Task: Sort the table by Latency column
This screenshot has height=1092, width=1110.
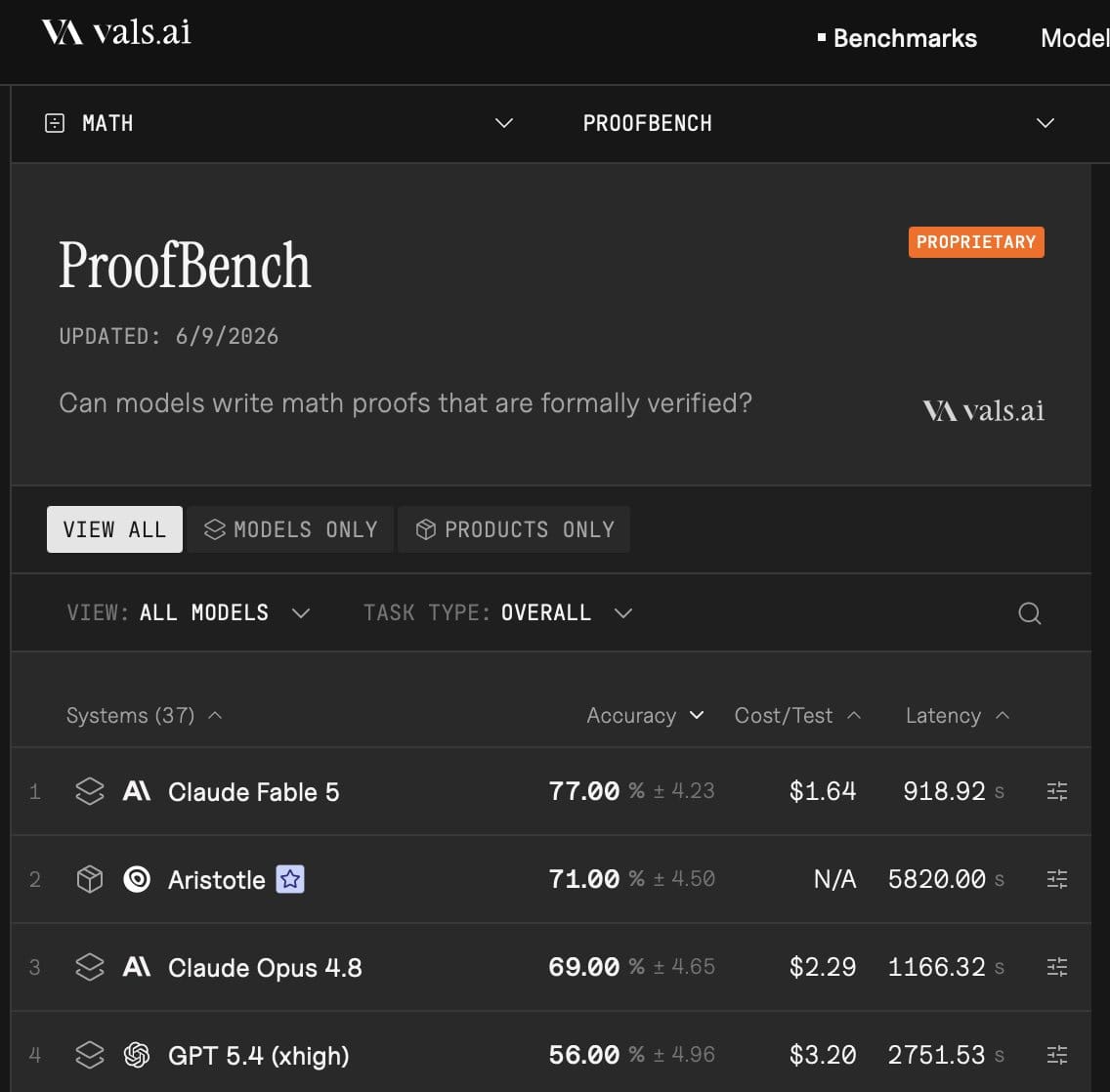Action: 958,716
